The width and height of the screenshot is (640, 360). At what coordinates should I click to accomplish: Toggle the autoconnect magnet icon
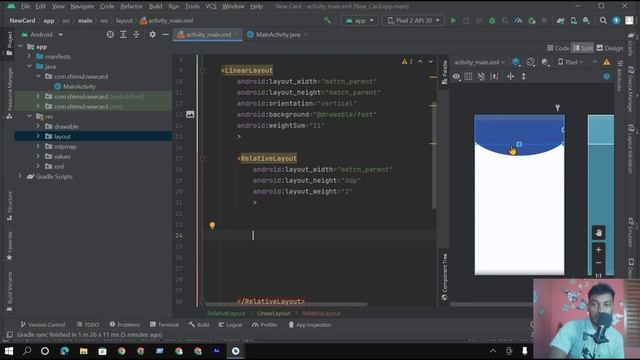pyautogui.click(x=482, y=76)
